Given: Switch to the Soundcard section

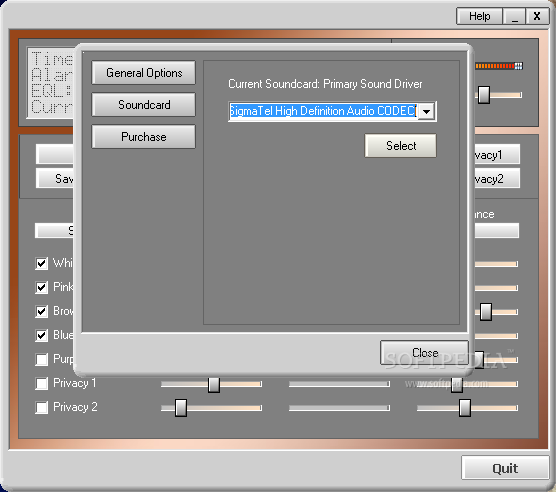Looking at the screenshot, I should [x=144, y=105].
